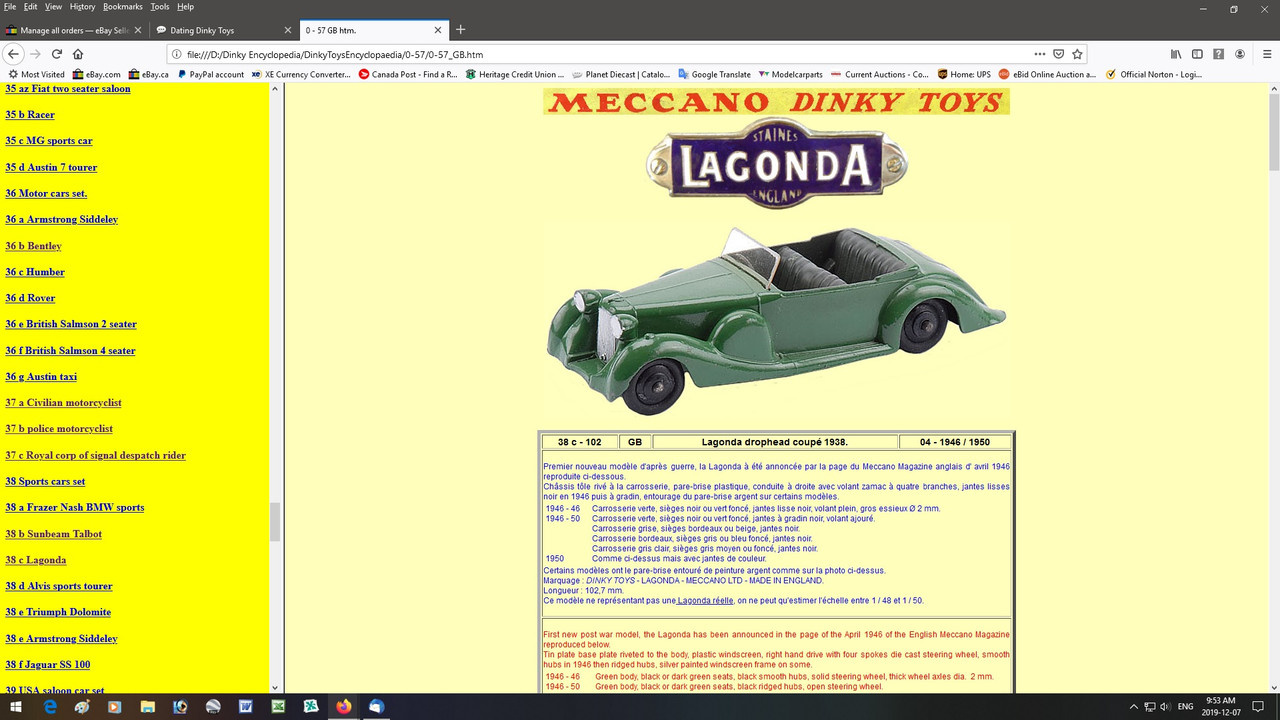Image resolution: width=1280 pixels, height=720 pixels.
Task: Open the File menu
Action: [x=10, y=7]
